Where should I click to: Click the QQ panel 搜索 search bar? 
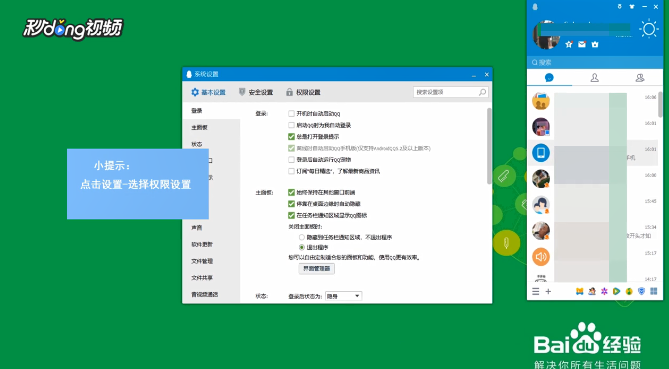(595, 62)
